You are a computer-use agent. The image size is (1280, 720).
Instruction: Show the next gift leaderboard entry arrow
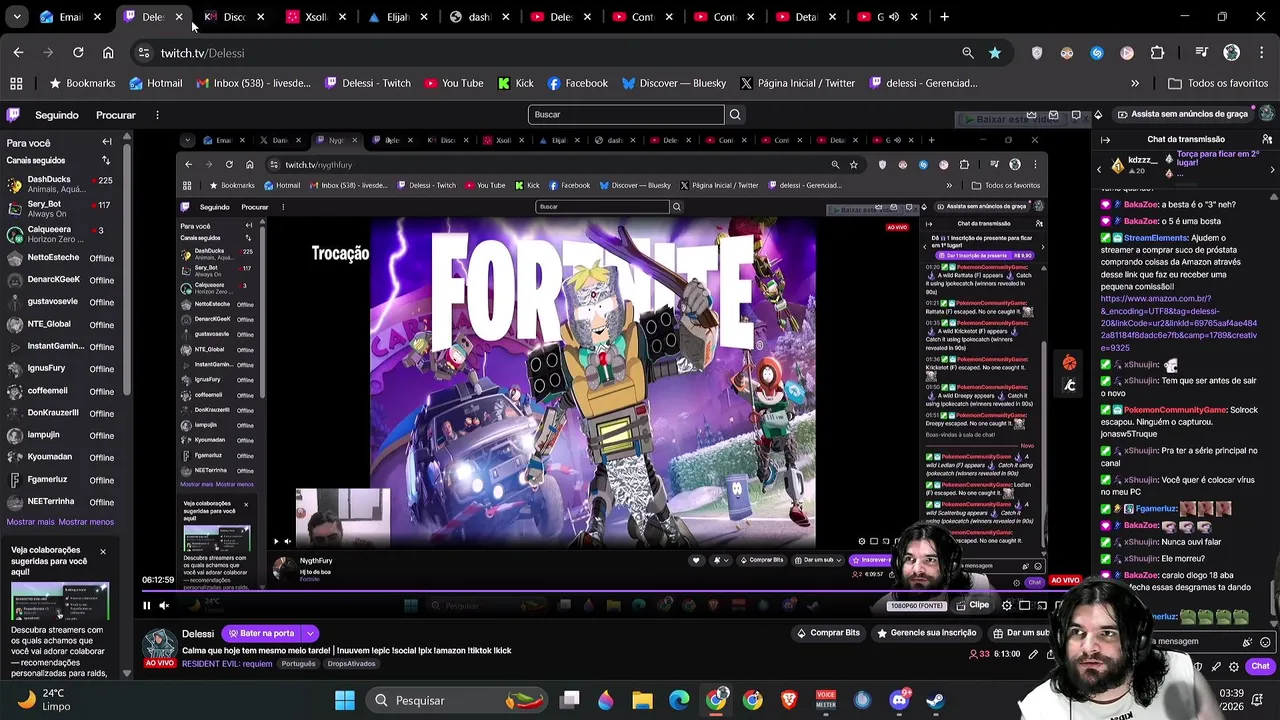click(x=1272, y=168)
